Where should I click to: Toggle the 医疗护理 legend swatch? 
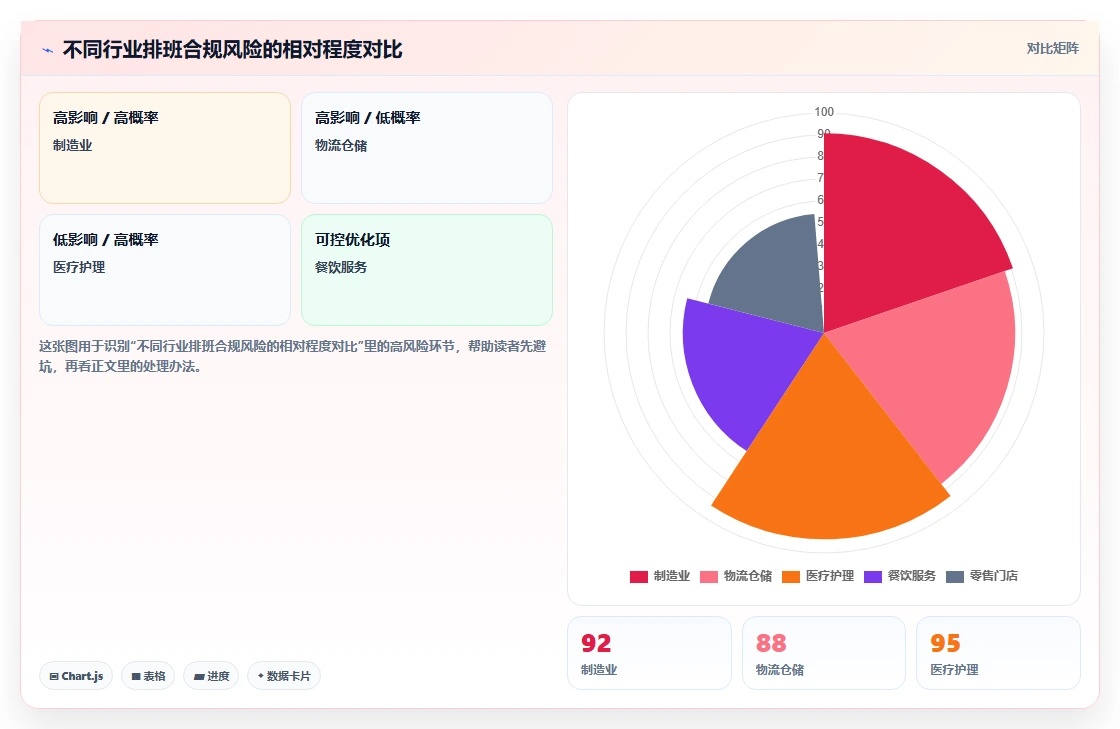[x=791, y=576]
